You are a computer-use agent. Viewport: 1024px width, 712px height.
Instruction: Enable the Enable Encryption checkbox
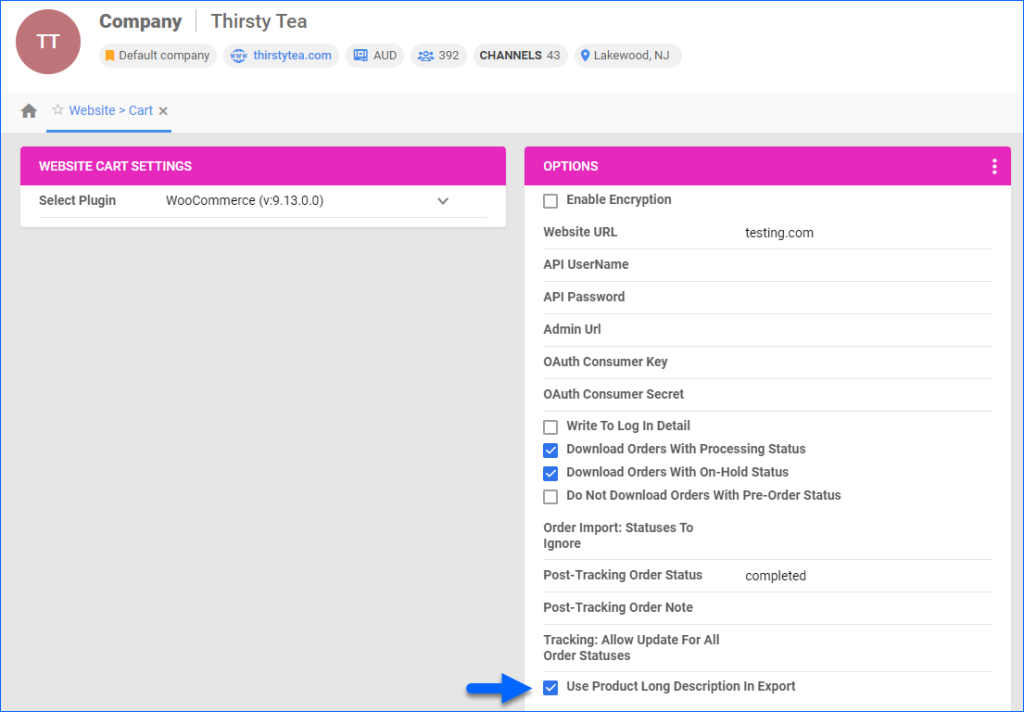[x=550, y=200]
